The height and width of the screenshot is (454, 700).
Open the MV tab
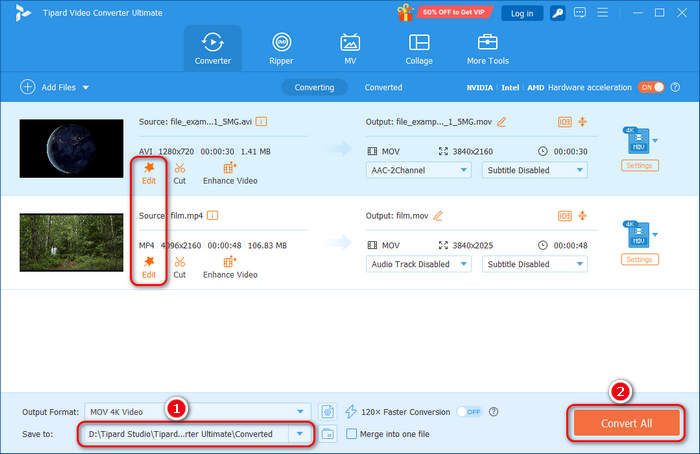(x=350, y=49)
